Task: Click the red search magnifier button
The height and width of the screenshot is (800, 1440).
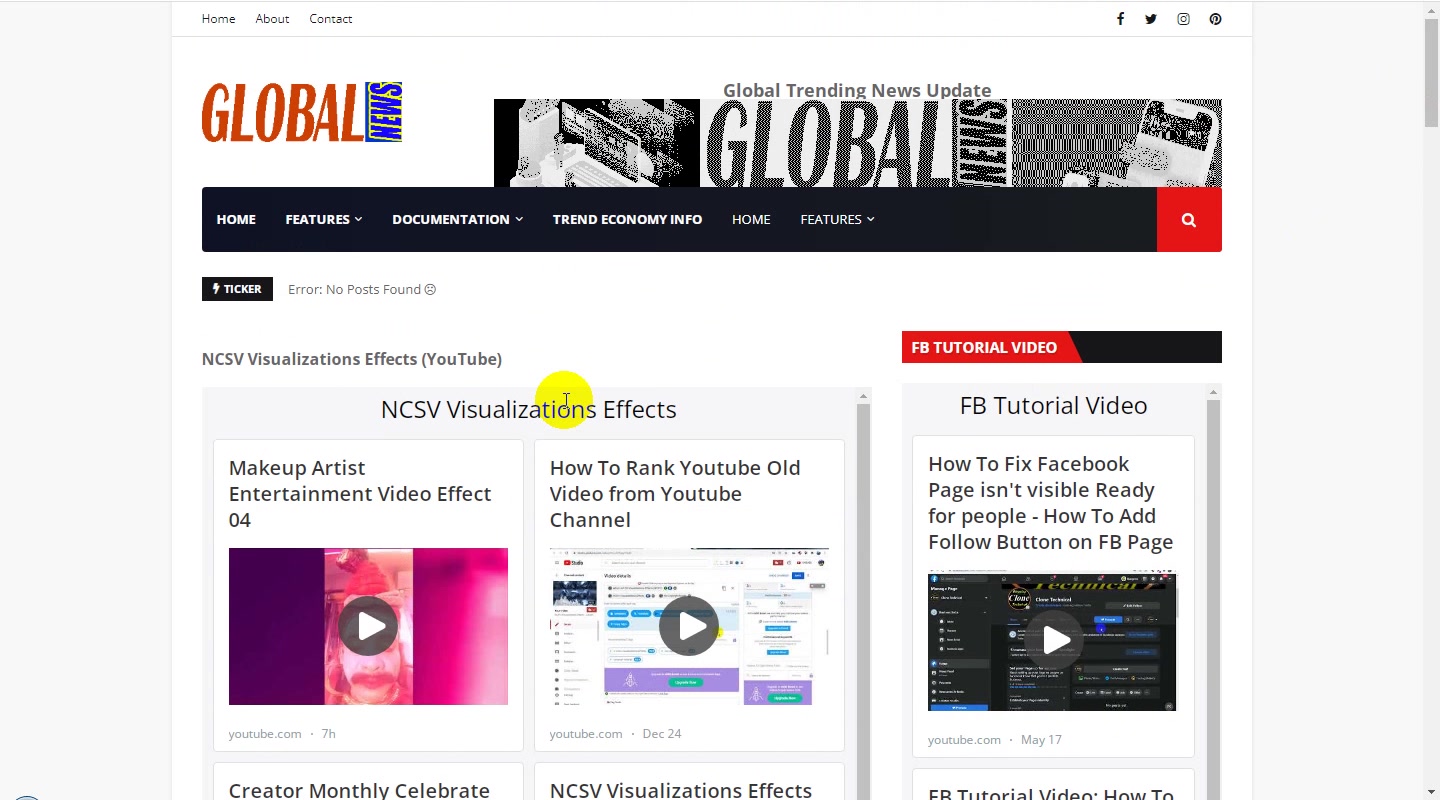Action: tap(1189, 220)
